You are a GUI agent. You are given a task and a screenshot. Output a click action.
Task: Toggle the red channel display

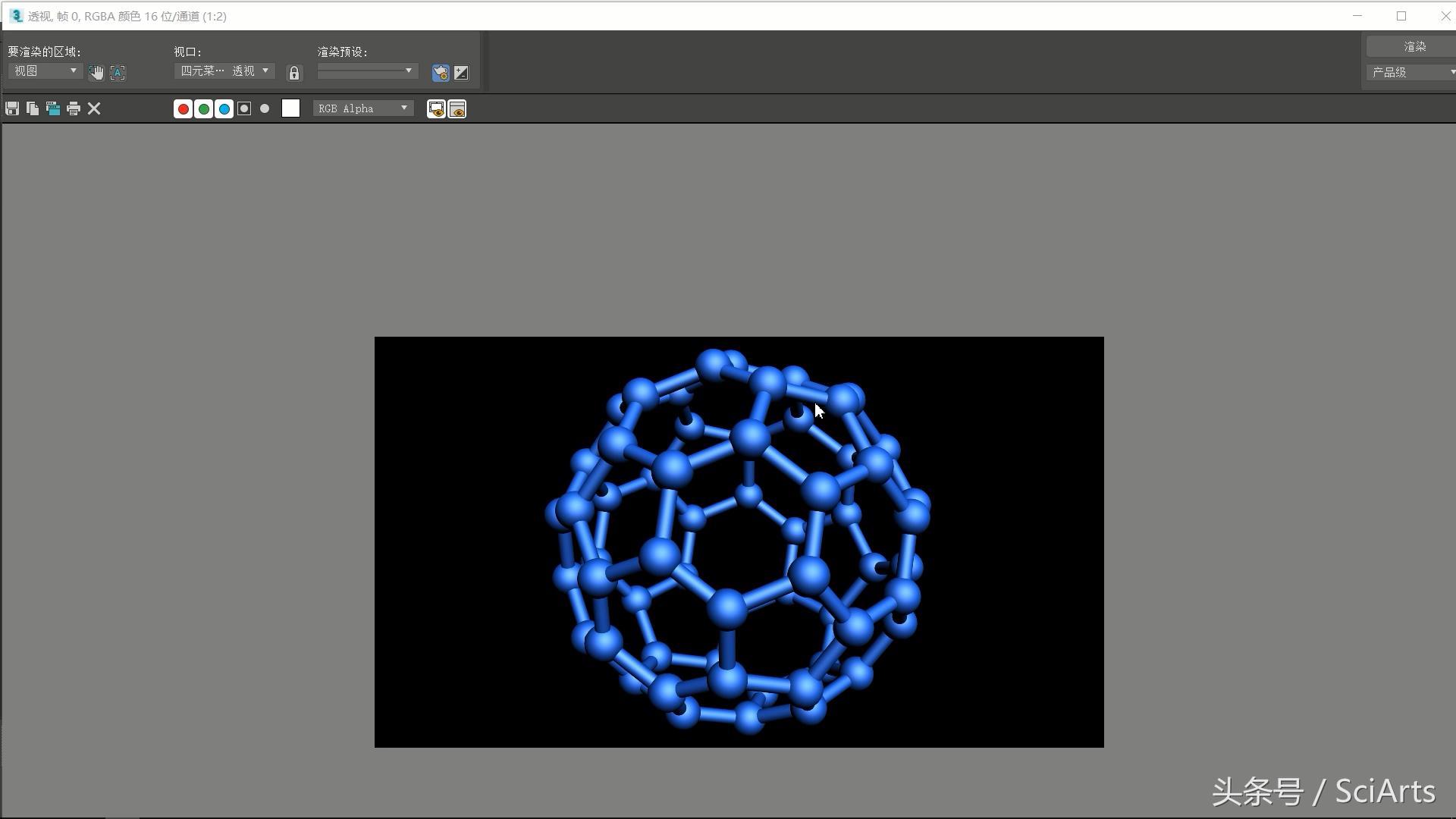pos(183,108)
